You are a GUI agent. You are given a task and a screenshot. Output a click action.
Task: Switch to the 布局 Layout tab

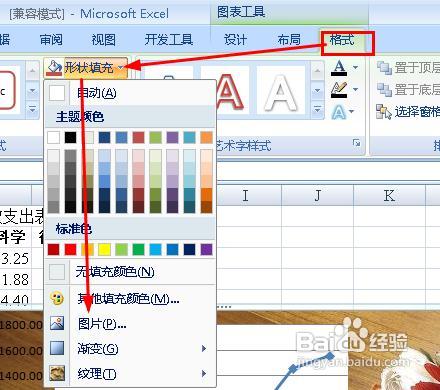[289, 40]
